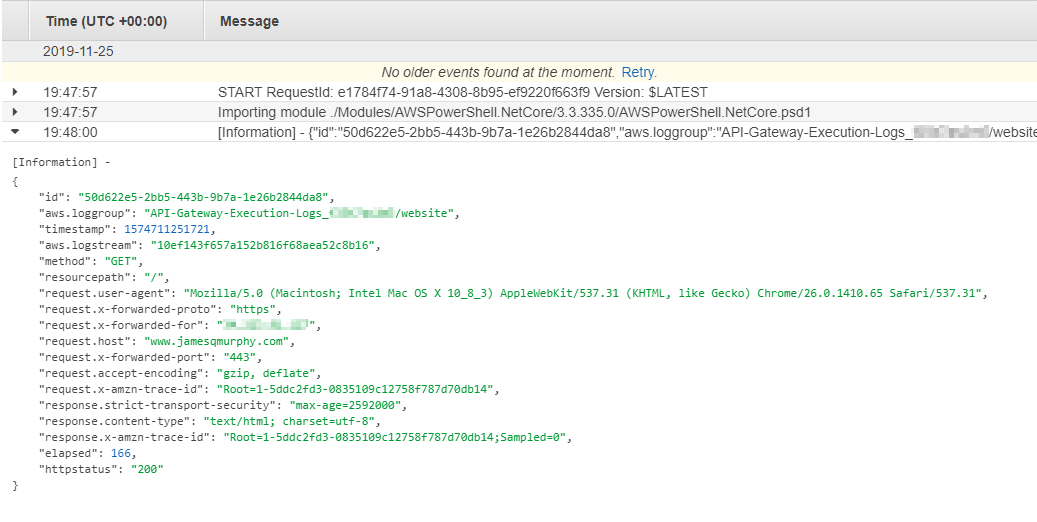Click the "No older events found" notice text
This screenshot has height=522, width=1037.
498,72
